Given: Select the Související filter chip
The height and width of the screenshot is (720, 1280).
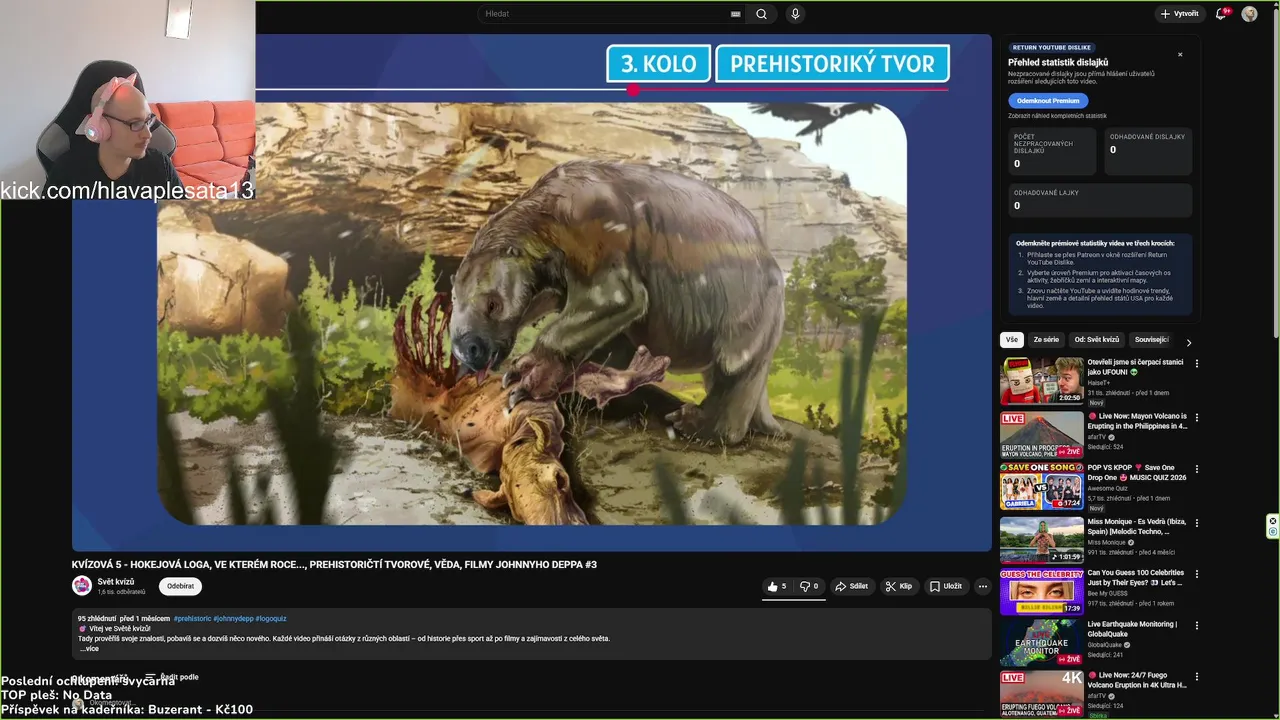Looking at the screenshot, I should (x=1151, y=340).
